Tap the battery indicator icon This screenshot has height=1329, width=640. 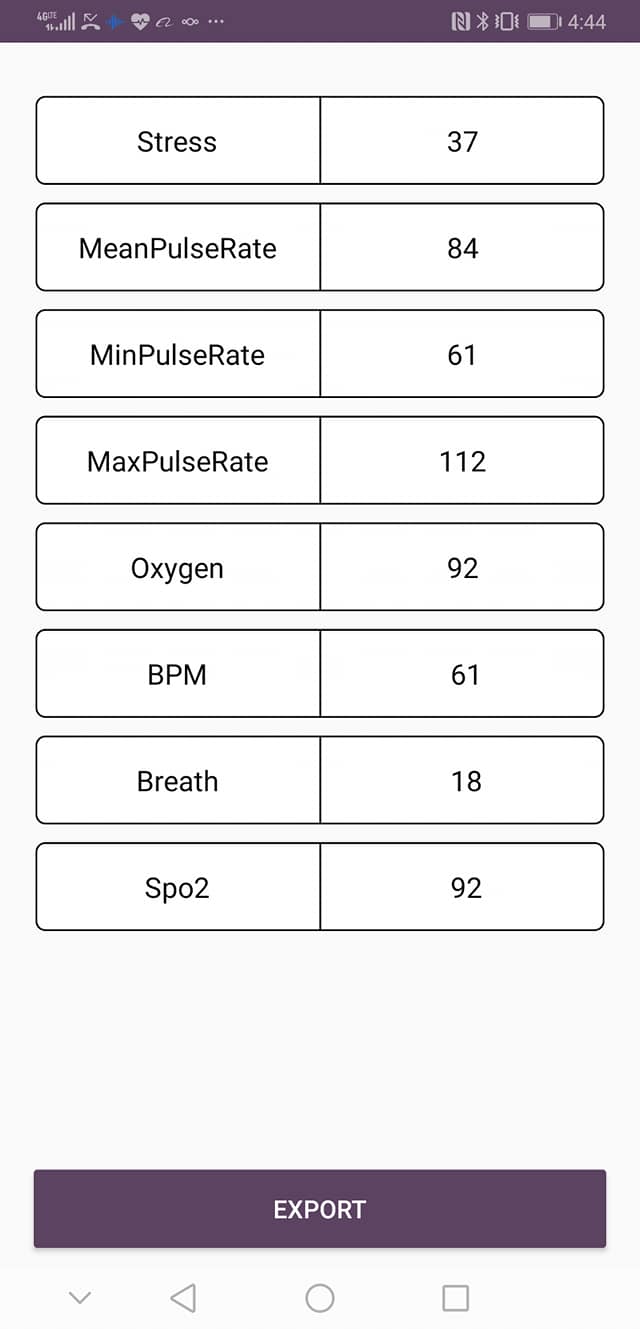543,21
